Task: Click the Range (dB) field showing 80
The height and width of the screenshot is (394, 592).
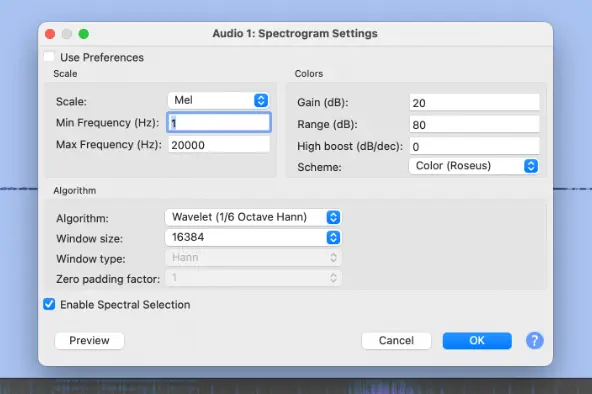Action: tap(474, 125)
